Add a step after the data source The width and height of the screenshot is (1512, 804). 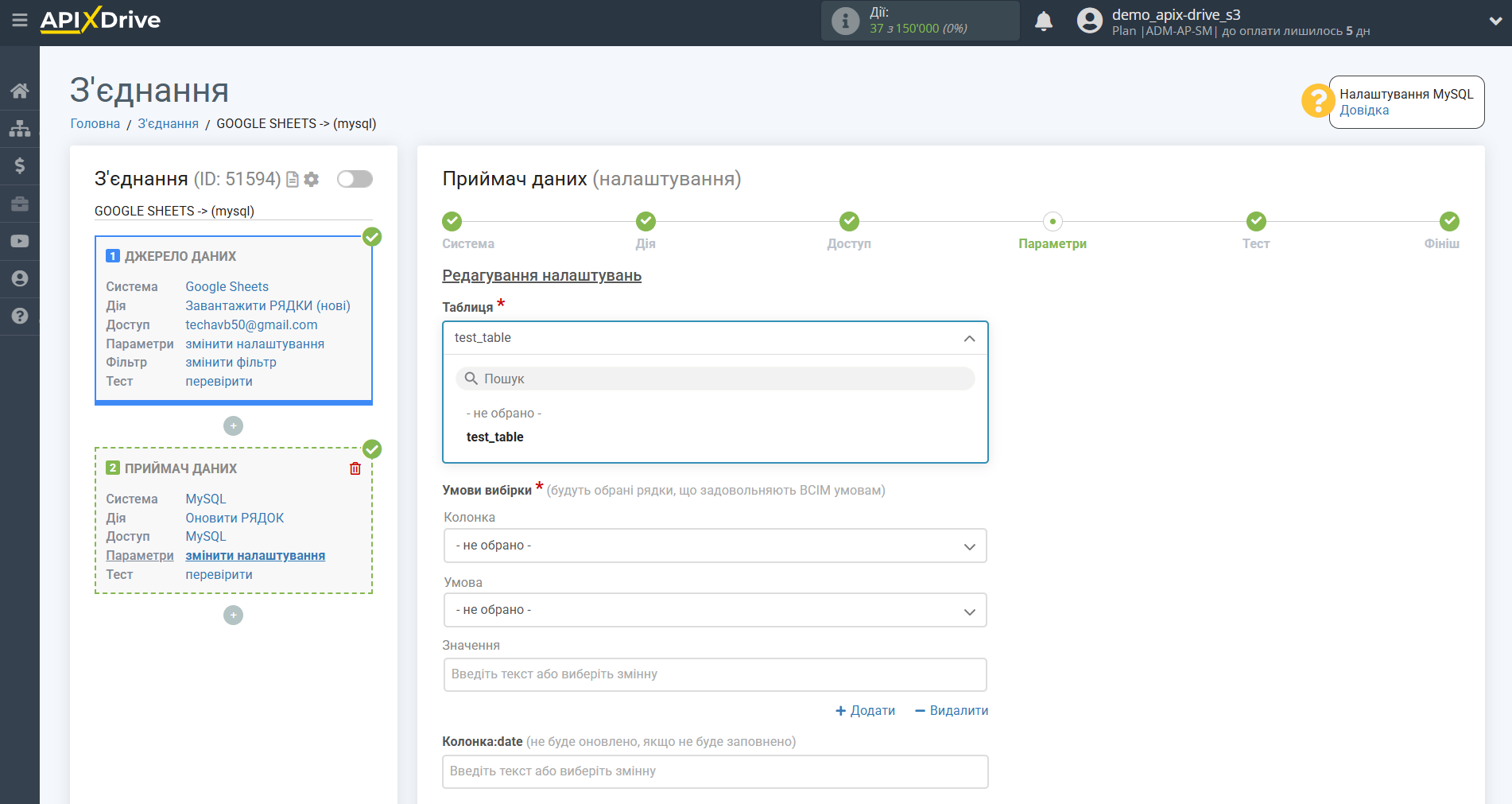(x=233, y=426)
